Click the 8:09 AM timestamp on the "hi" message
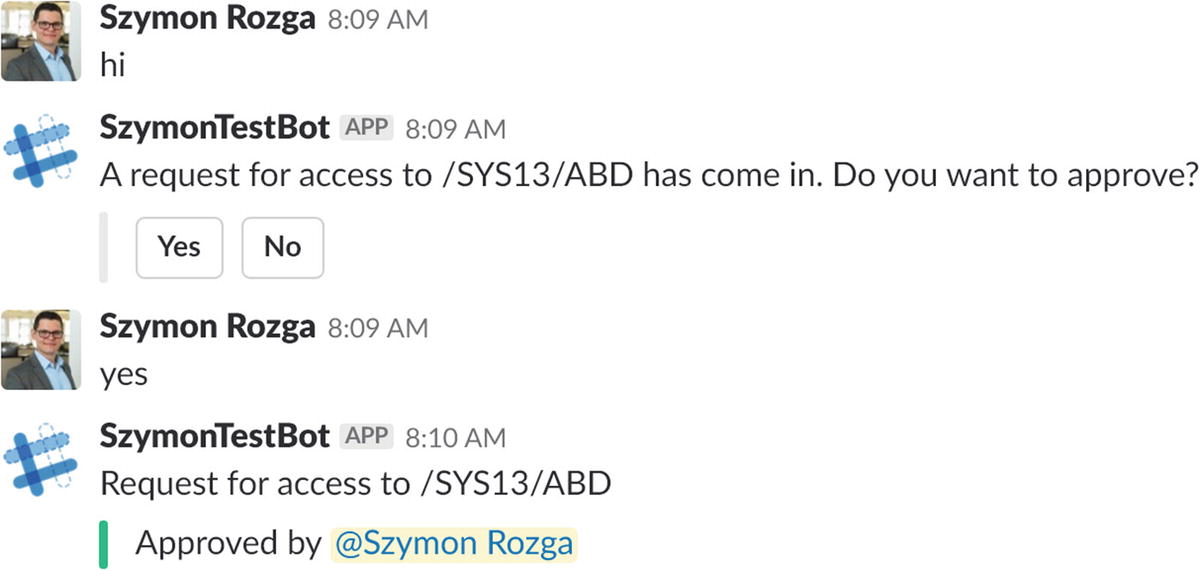 [378, 21]
